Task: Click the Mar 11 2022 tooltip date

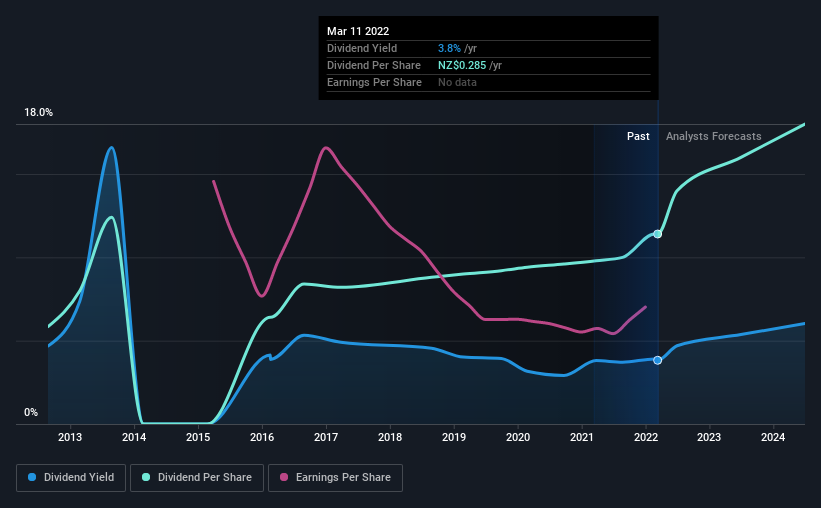Action: 358,31
